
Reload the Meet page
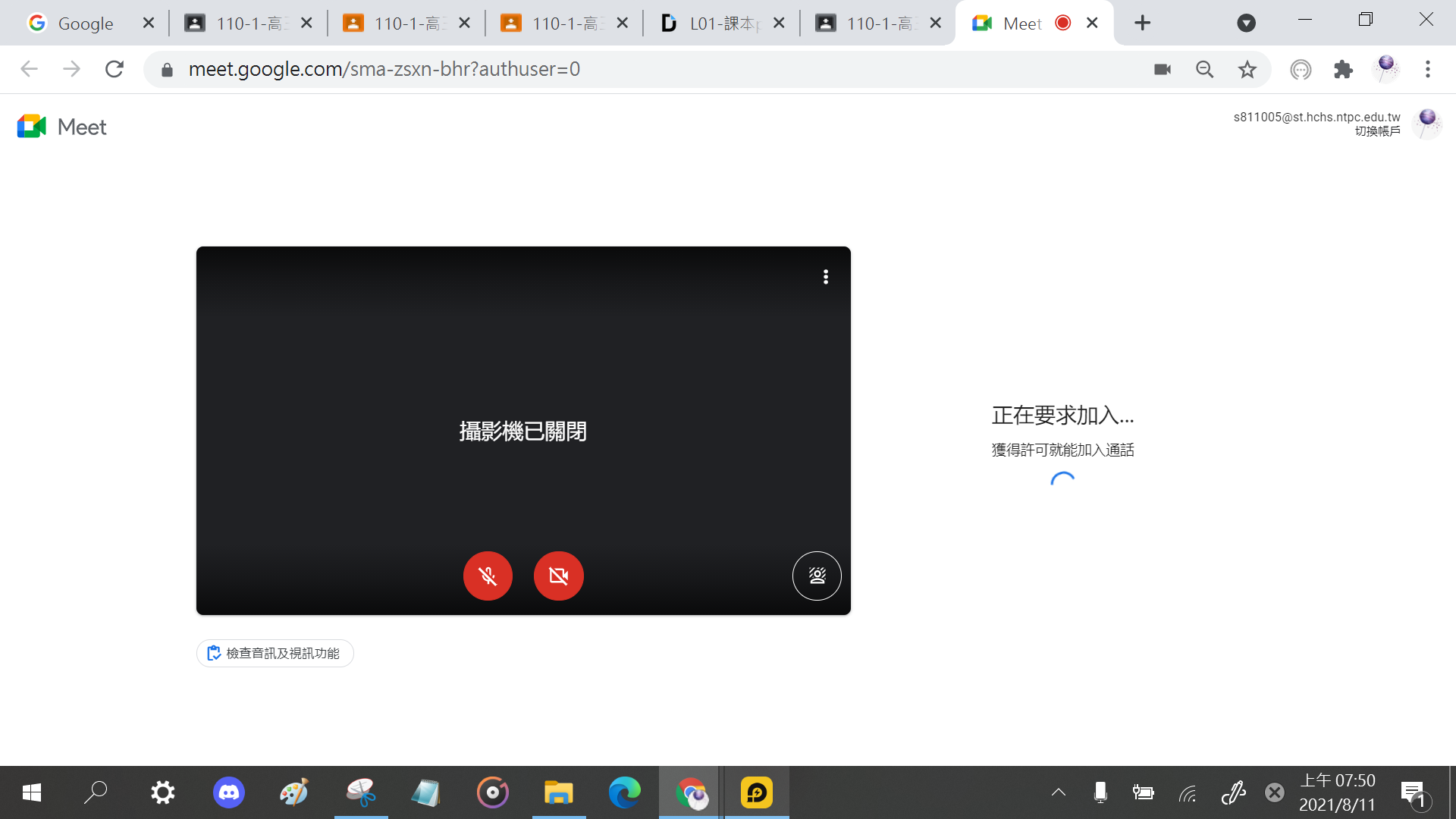[115, 69]
